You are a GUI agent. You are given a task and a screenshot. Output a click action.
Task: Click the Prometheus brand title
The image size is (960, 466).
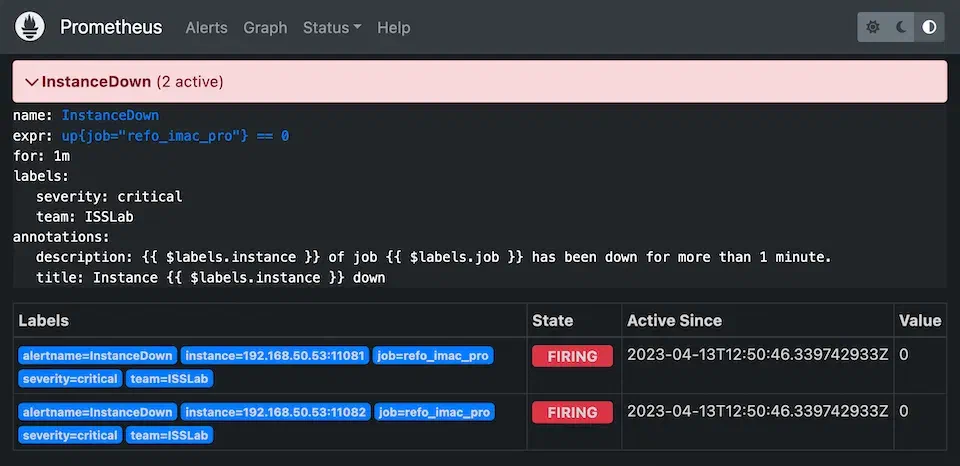tap(111, 27)
